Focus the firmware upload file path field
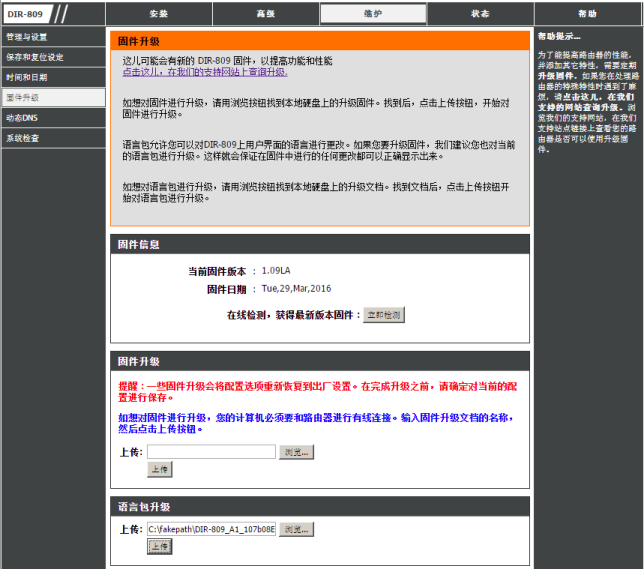The image size is (644, 569). (211, 452)
